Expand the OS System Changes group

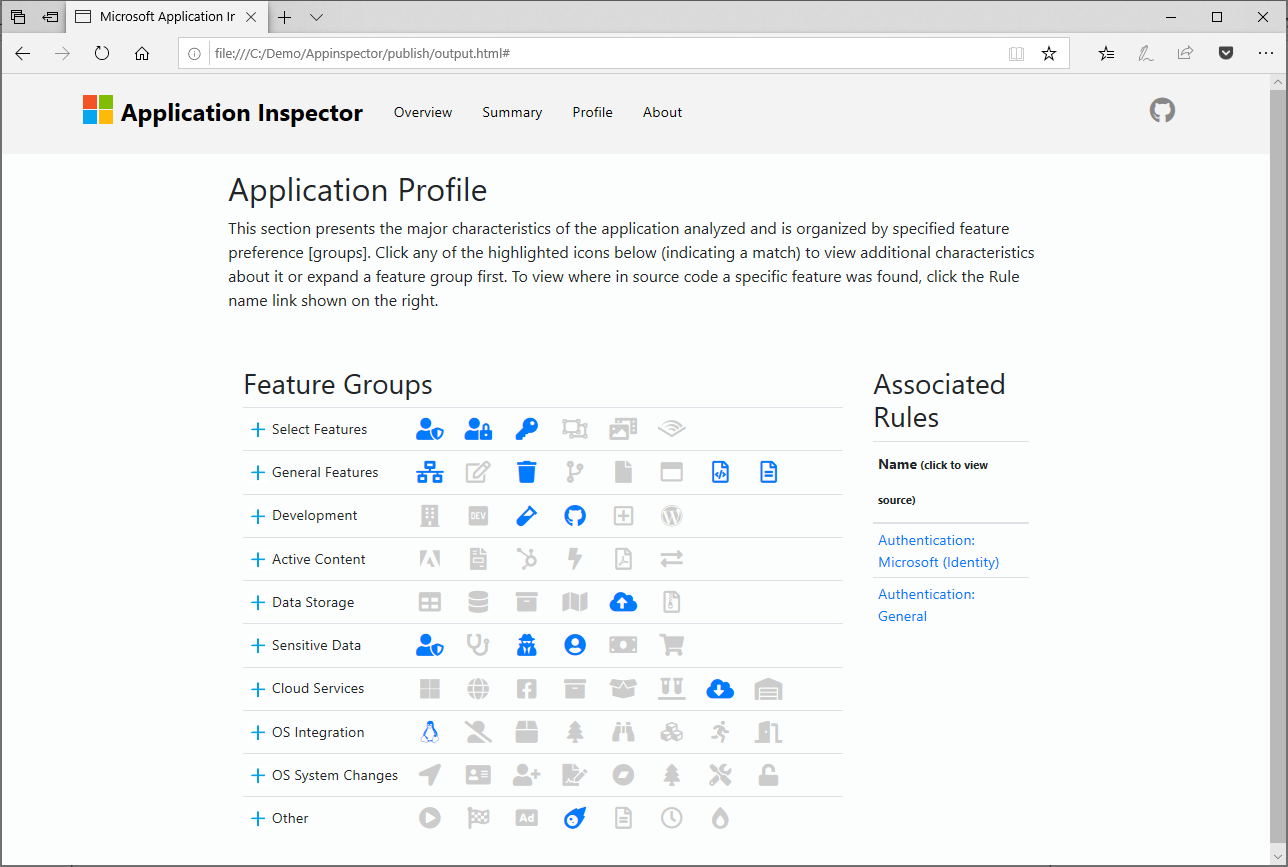click(258, 776)
